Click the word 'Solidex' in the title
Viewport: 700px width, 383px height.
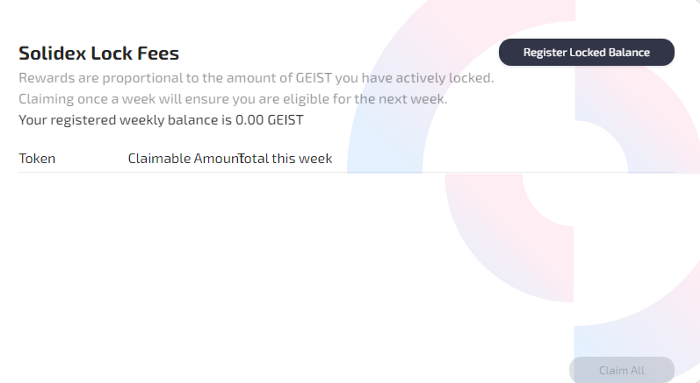(52, 53)
